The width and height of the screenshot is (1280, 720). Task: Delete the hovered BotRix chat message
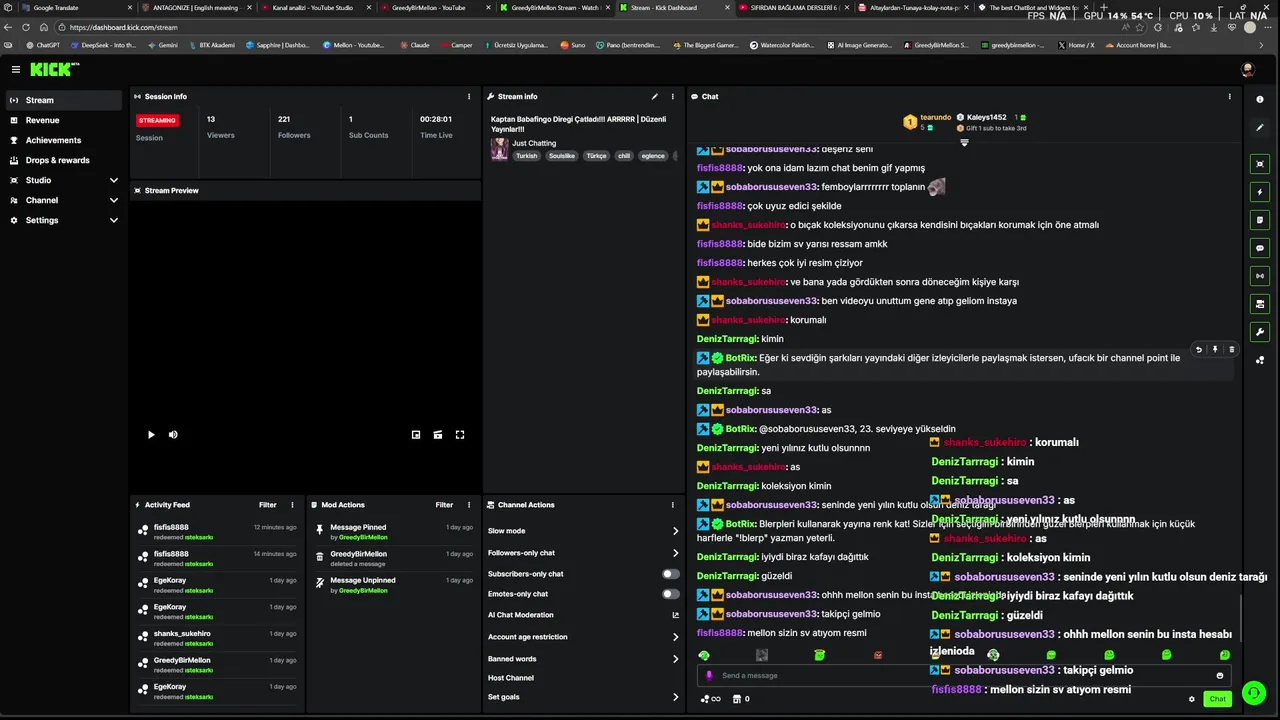click(x=1231, y=350)
